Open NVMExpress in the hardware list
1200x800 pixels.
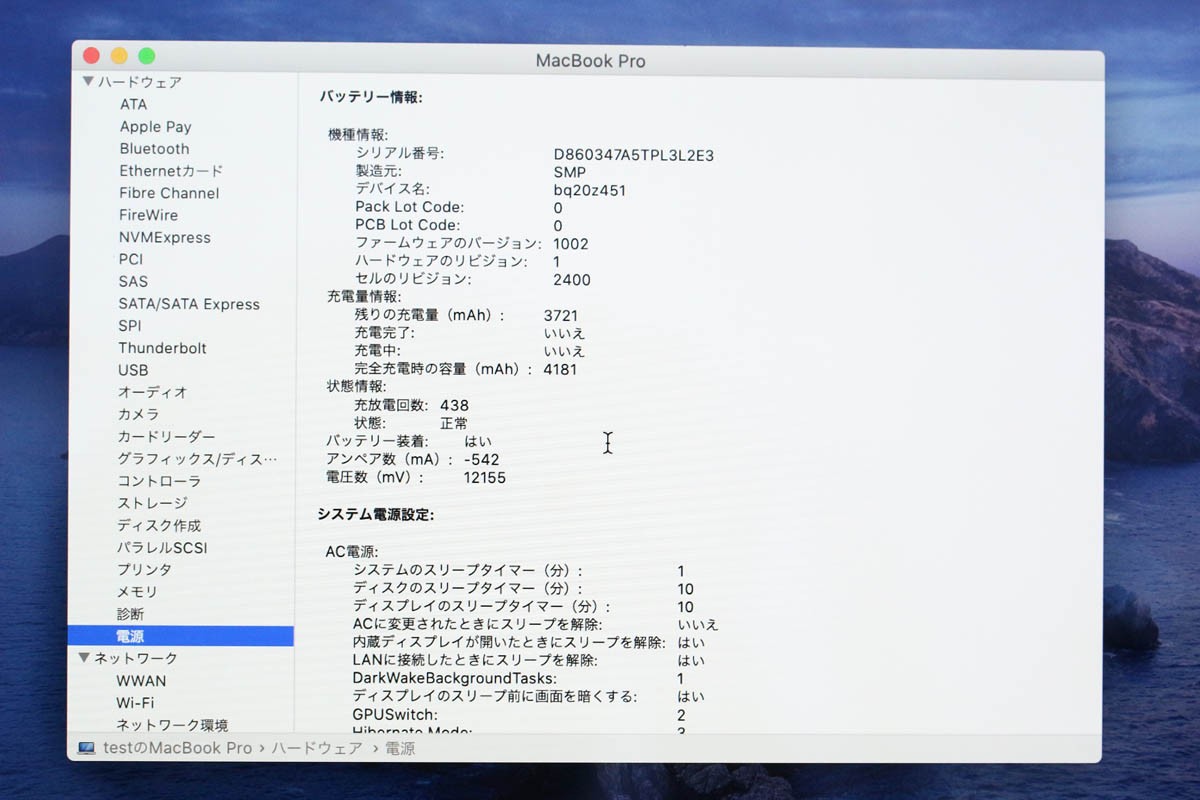coord(164,238)
